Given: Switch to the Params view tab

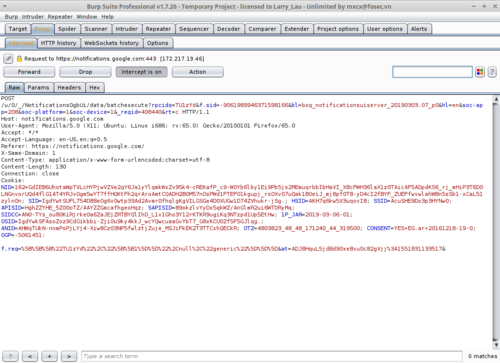Looking at the screenshot, I should click(38, 88).
